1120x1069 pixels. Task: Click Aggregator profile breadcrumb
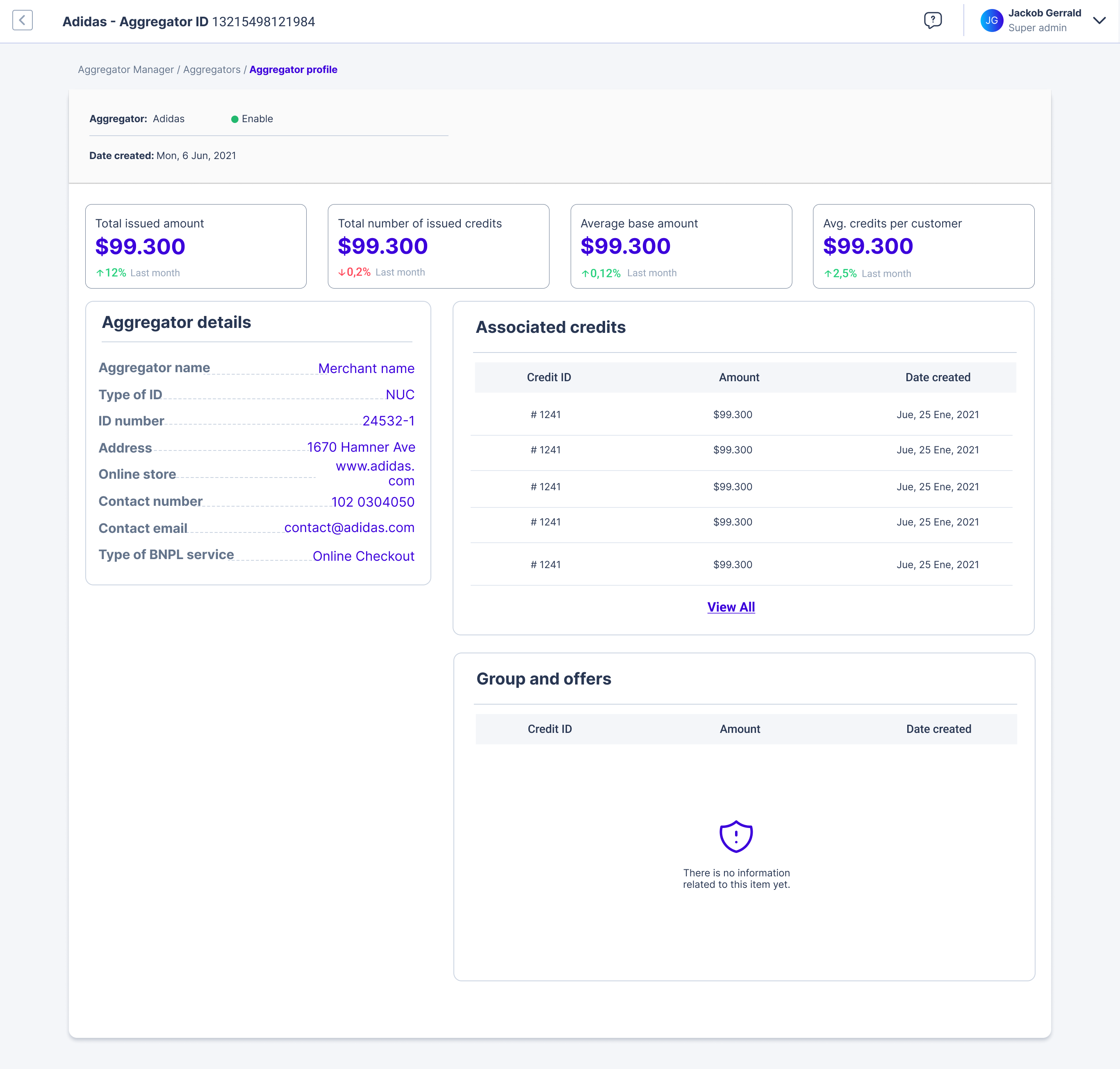click(x=293, y=70)
